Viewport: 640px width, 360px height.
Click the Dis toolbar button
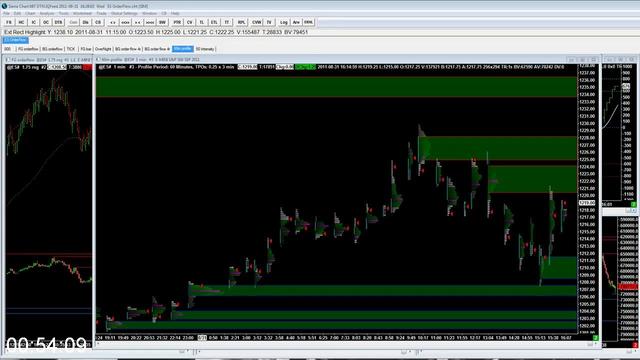coord(85,22)
